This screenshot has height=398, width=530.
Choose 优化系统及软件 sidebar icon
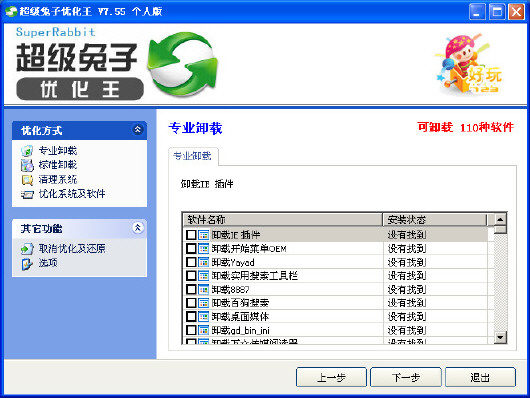click(x=27, y=194)
